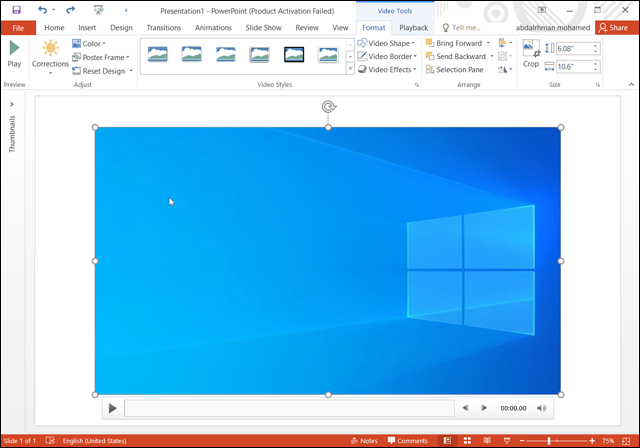
Task: Open the Video Shape menu
Action: click(386, 43)
